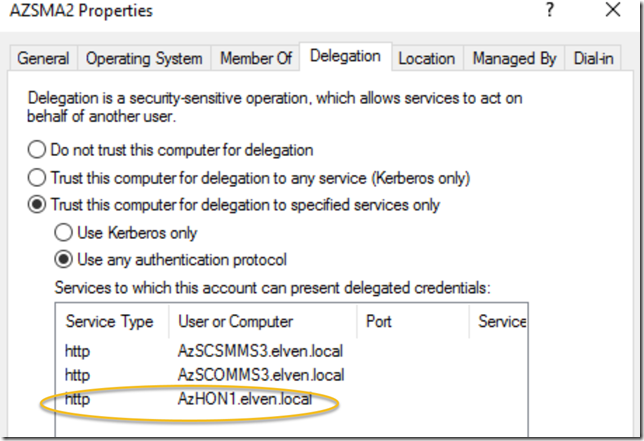This screenshot has height=441, width=644.
Task: Sort by Service Type column header
Action: 109,322
